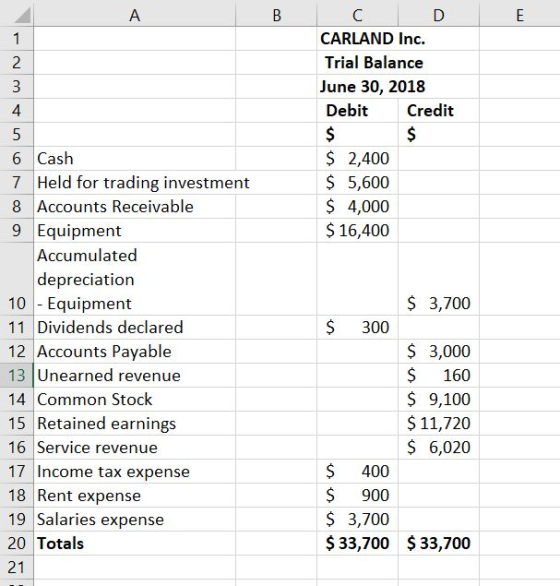Select the 'Accounts Payable' cell
Viewport: 560px width, 586px height.
tap(135, 351)
